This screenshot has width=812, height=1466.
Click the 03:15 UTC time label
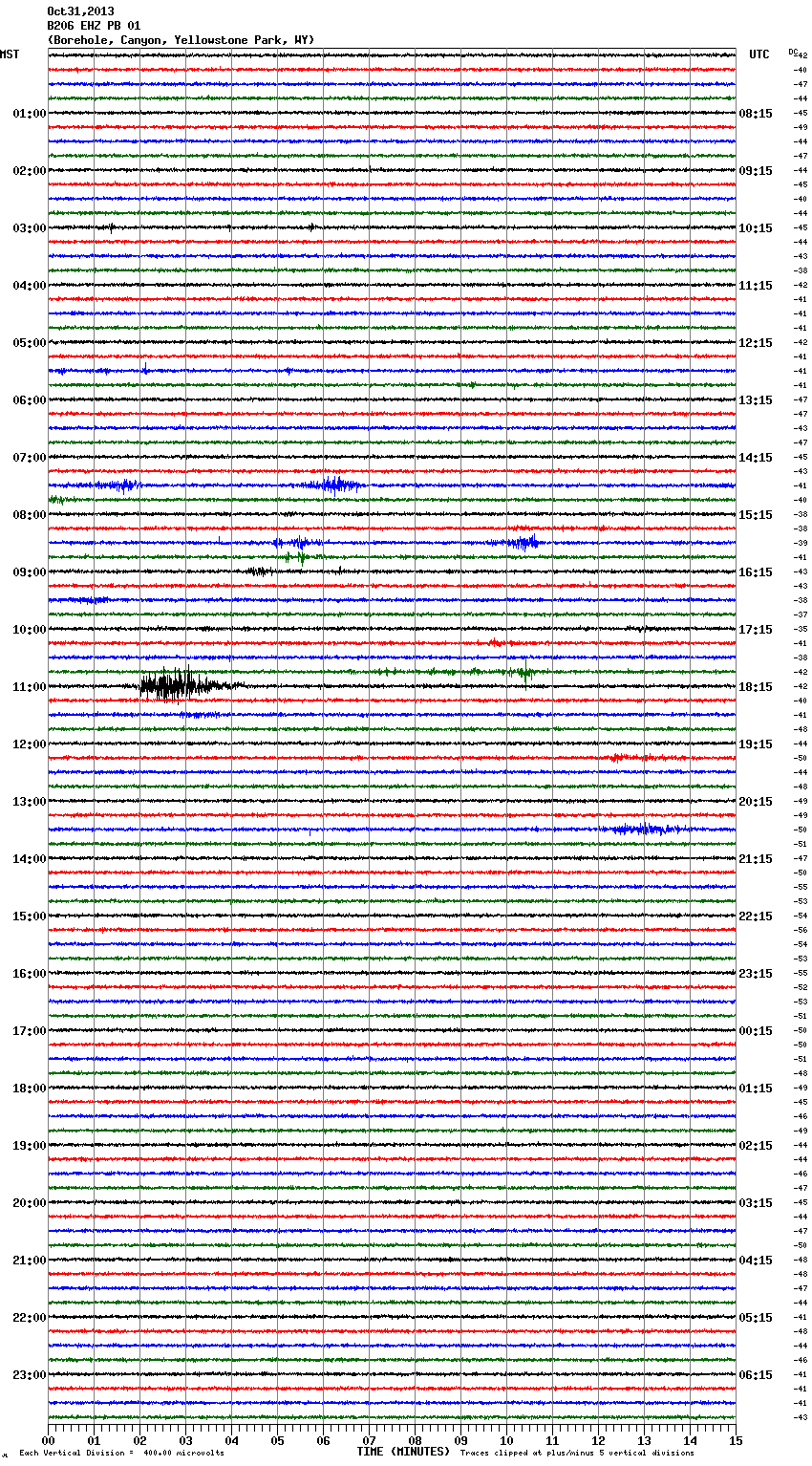coord(756,1203)
